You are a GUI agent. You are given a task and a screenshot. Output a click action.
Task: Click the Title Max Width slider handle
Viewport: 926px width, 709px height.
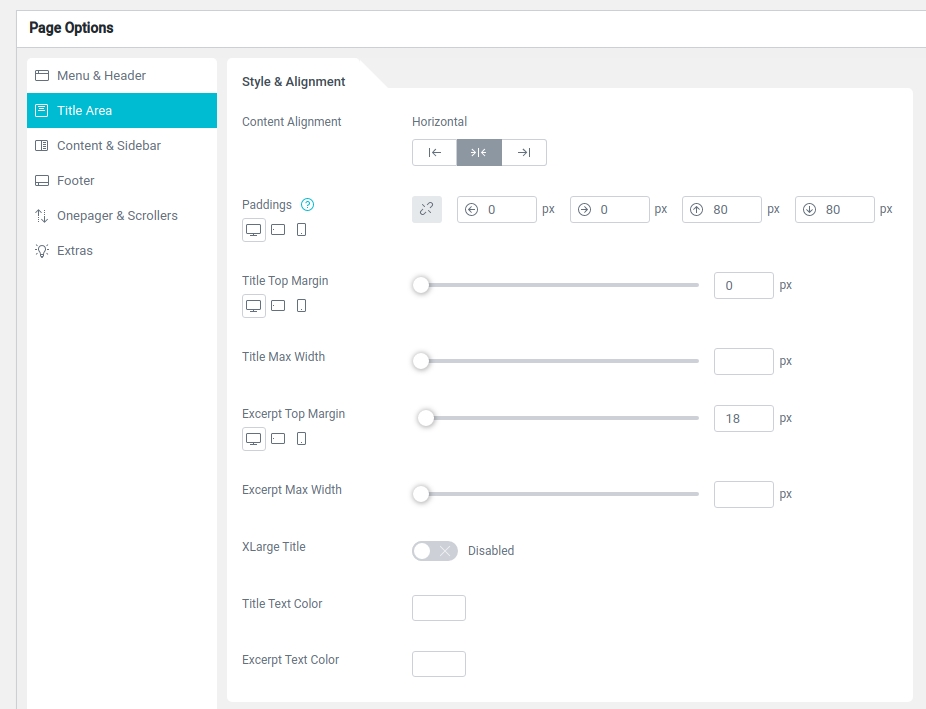[421, 361]
